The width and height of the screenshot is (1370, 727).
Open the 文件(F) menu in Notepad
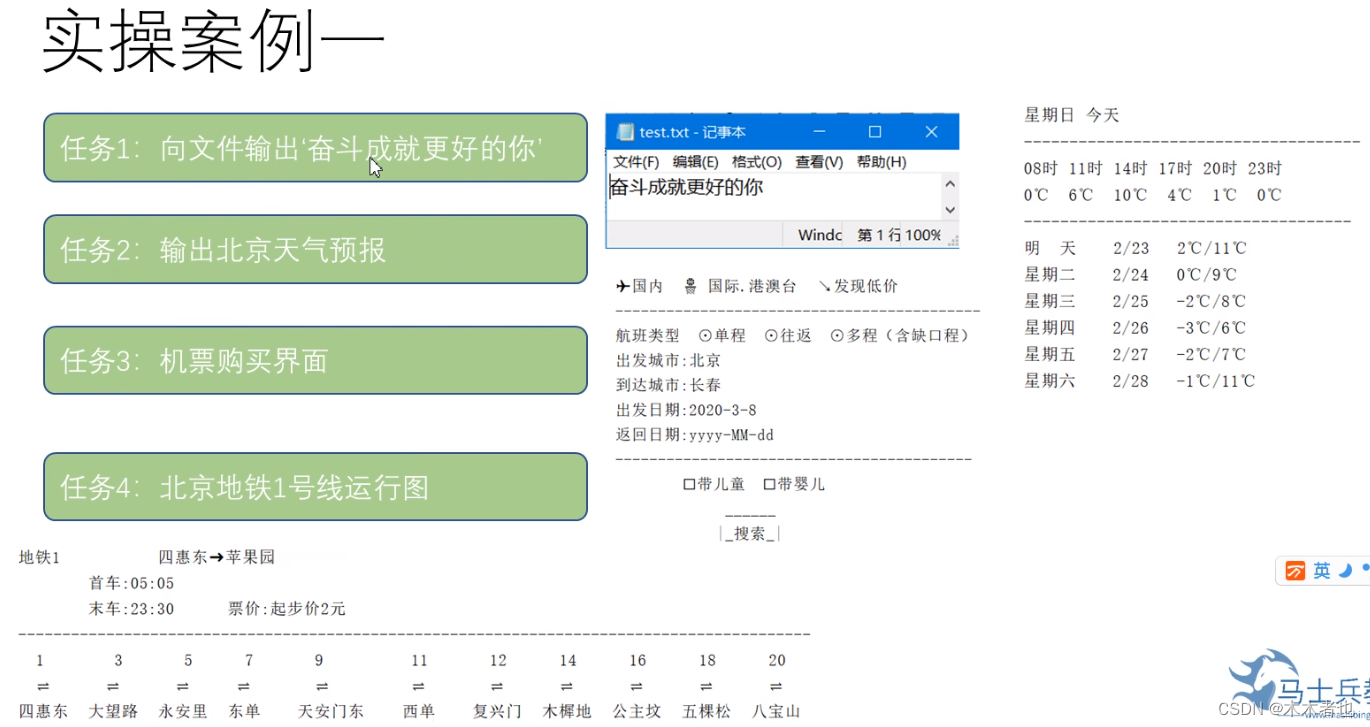pos(634,161)
